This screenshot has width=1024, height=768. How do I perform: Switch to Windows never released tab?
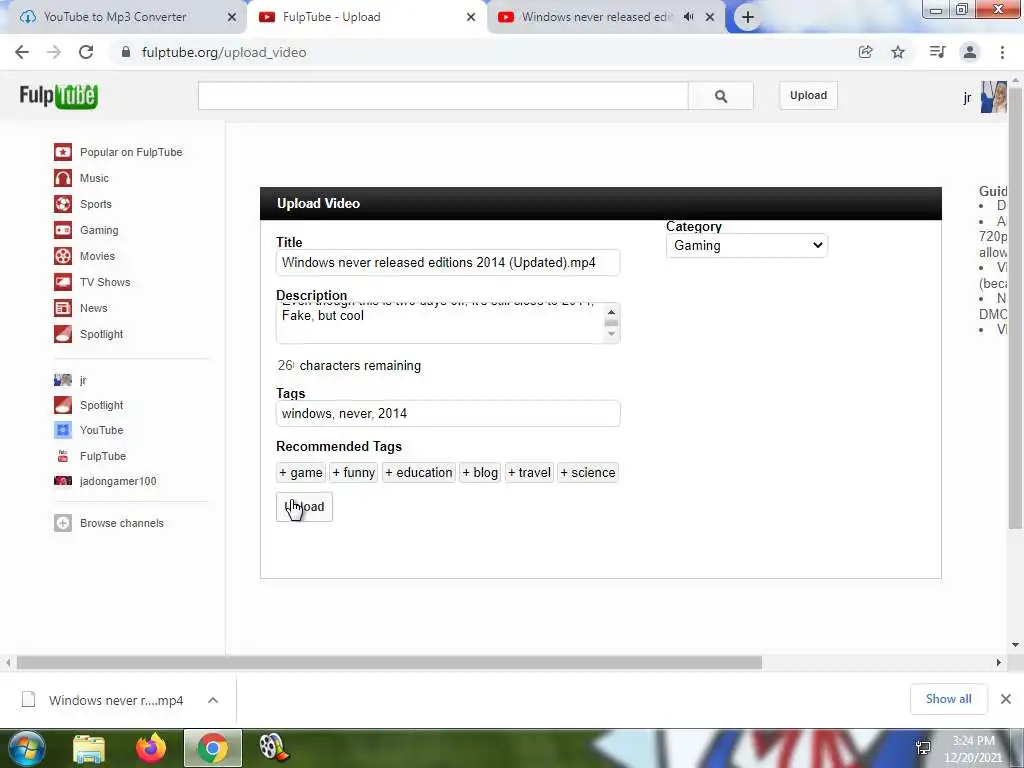(x=596, y=17)
